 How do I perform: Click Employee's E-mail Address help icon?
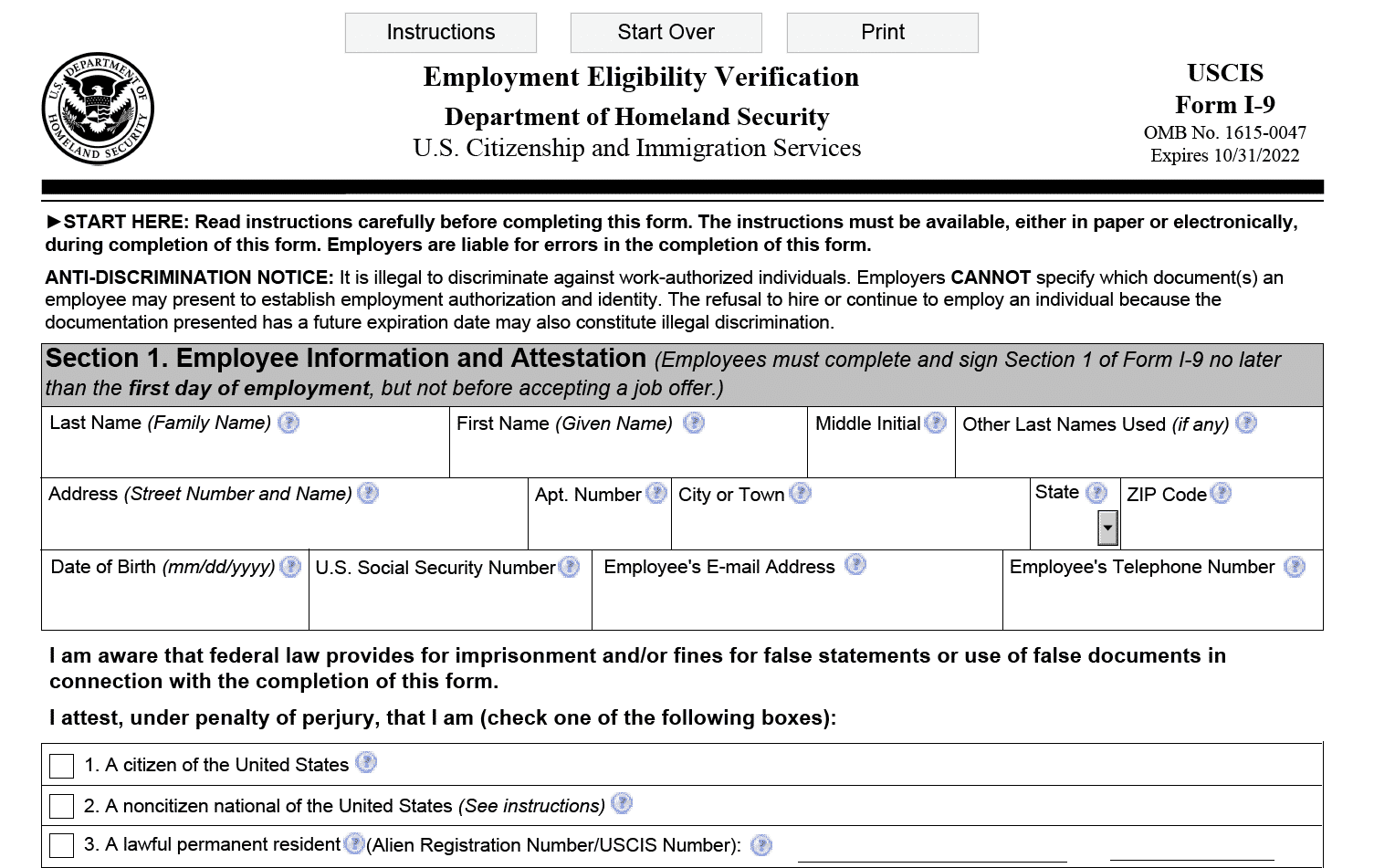point(855,565)
